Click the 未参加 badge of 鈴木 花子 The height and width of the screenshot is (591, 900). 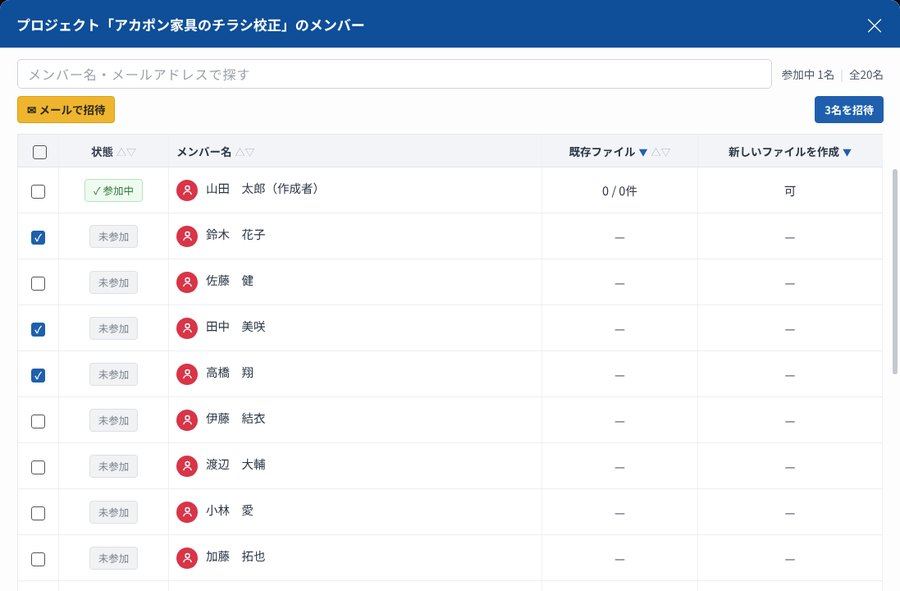(x=114, y=236)
